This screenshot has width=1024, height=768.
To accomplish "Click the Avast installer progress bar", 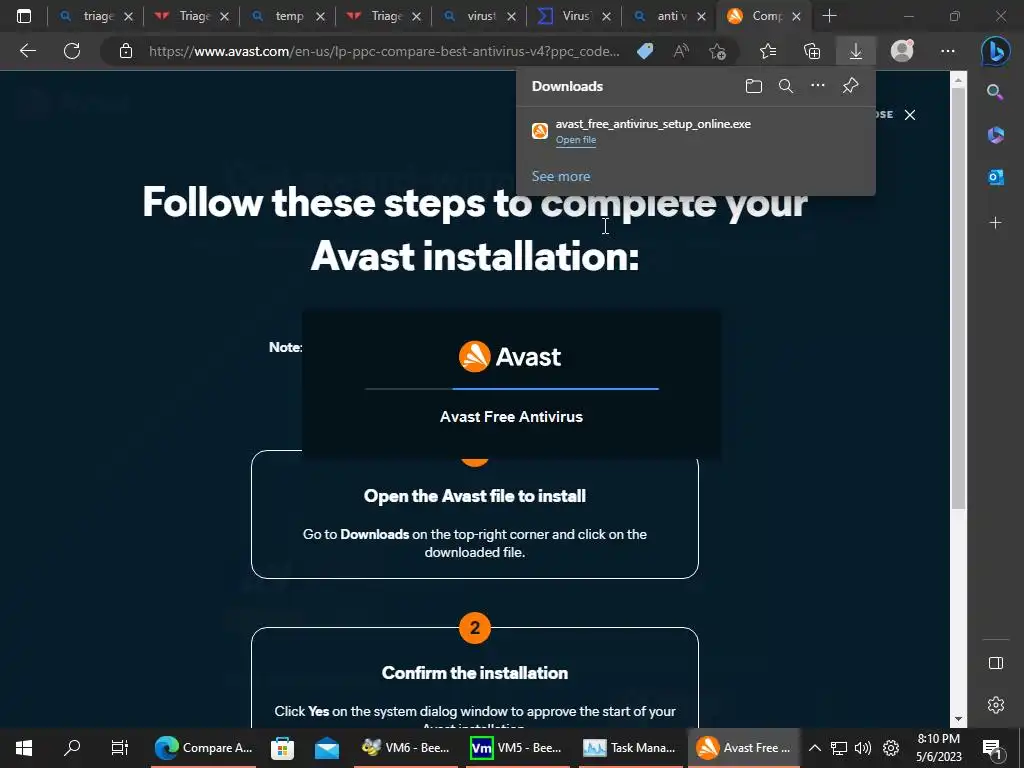I will (x=511, y=389).
